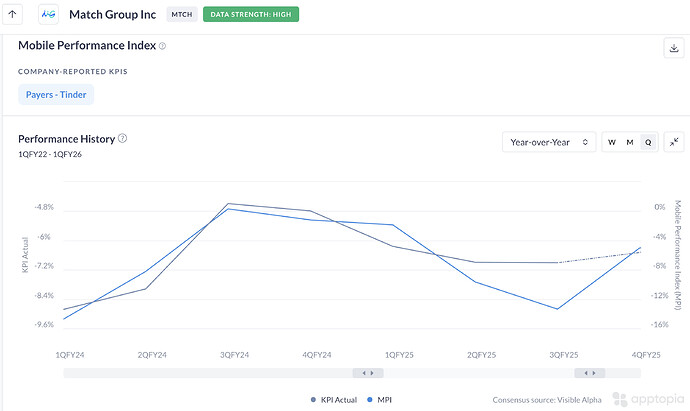The width and height of the screenshot is (690, 411).
Task: Select the Payers - Tinder KPI chip
Action: (56, 95)
